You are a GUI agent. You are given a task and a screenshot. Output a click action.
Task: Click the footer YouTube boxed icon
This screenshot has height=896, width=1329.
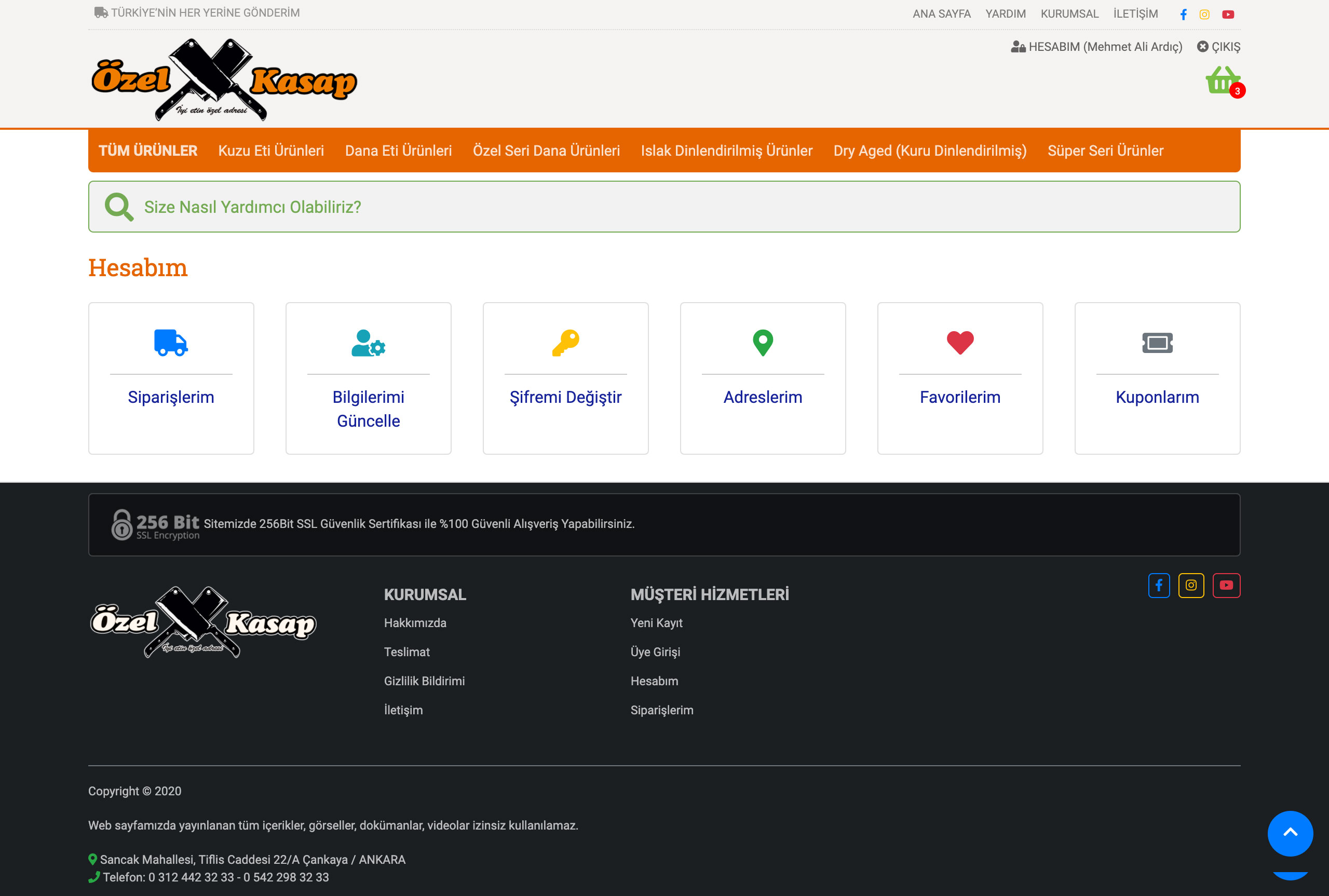point(1226,585)
